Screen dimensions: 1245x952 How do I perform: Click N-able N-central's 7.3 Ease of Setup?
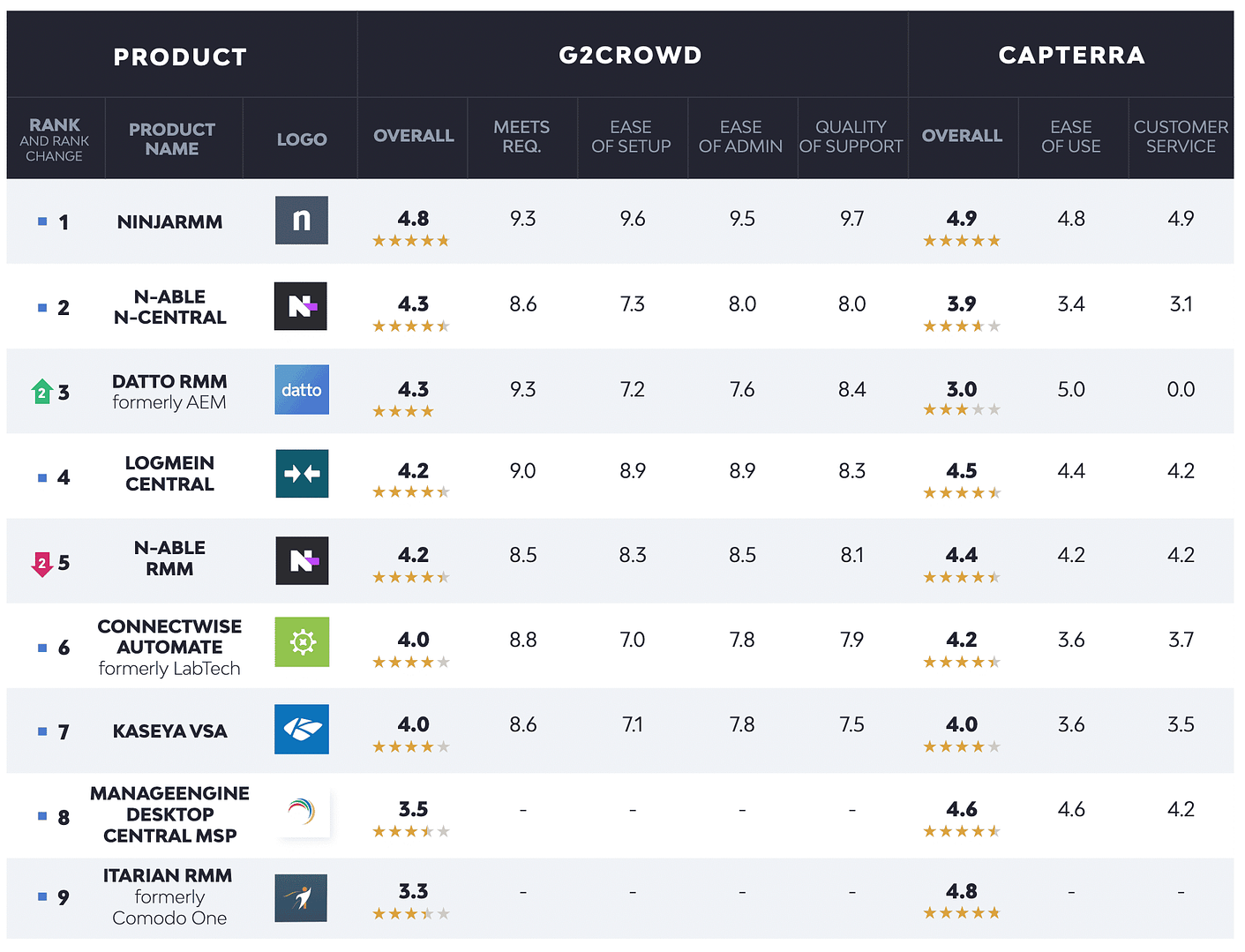632,304
